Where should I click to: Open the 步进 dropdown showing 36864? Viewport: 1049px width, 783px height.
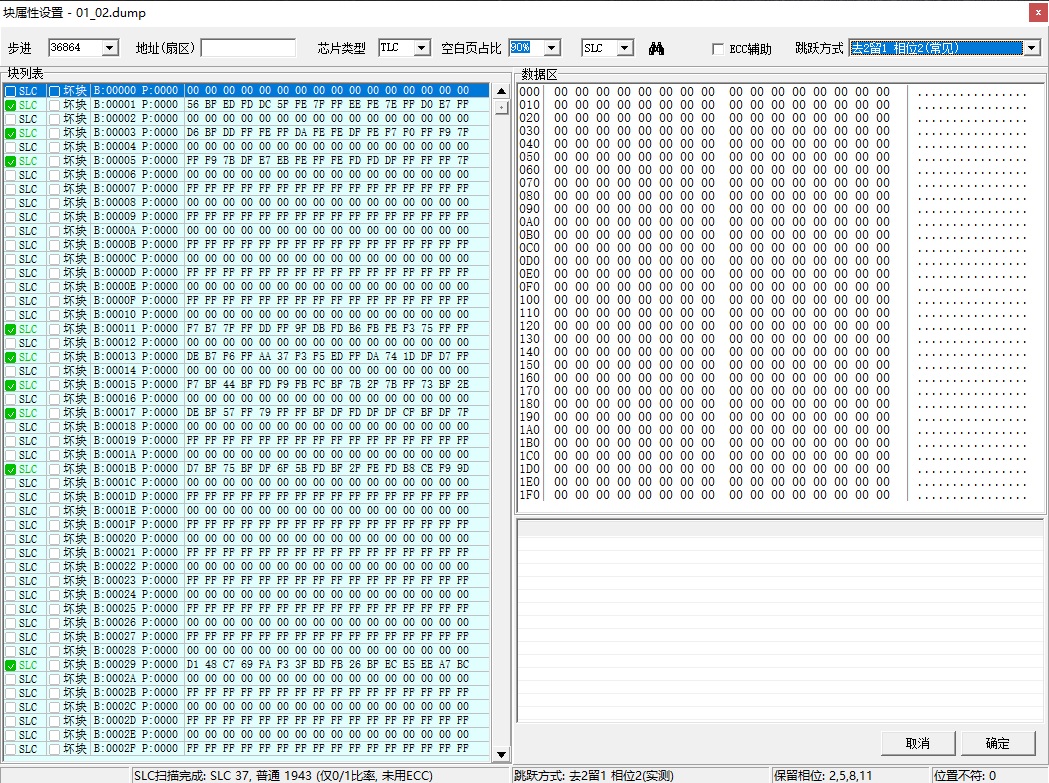click(x=110, y=48)
